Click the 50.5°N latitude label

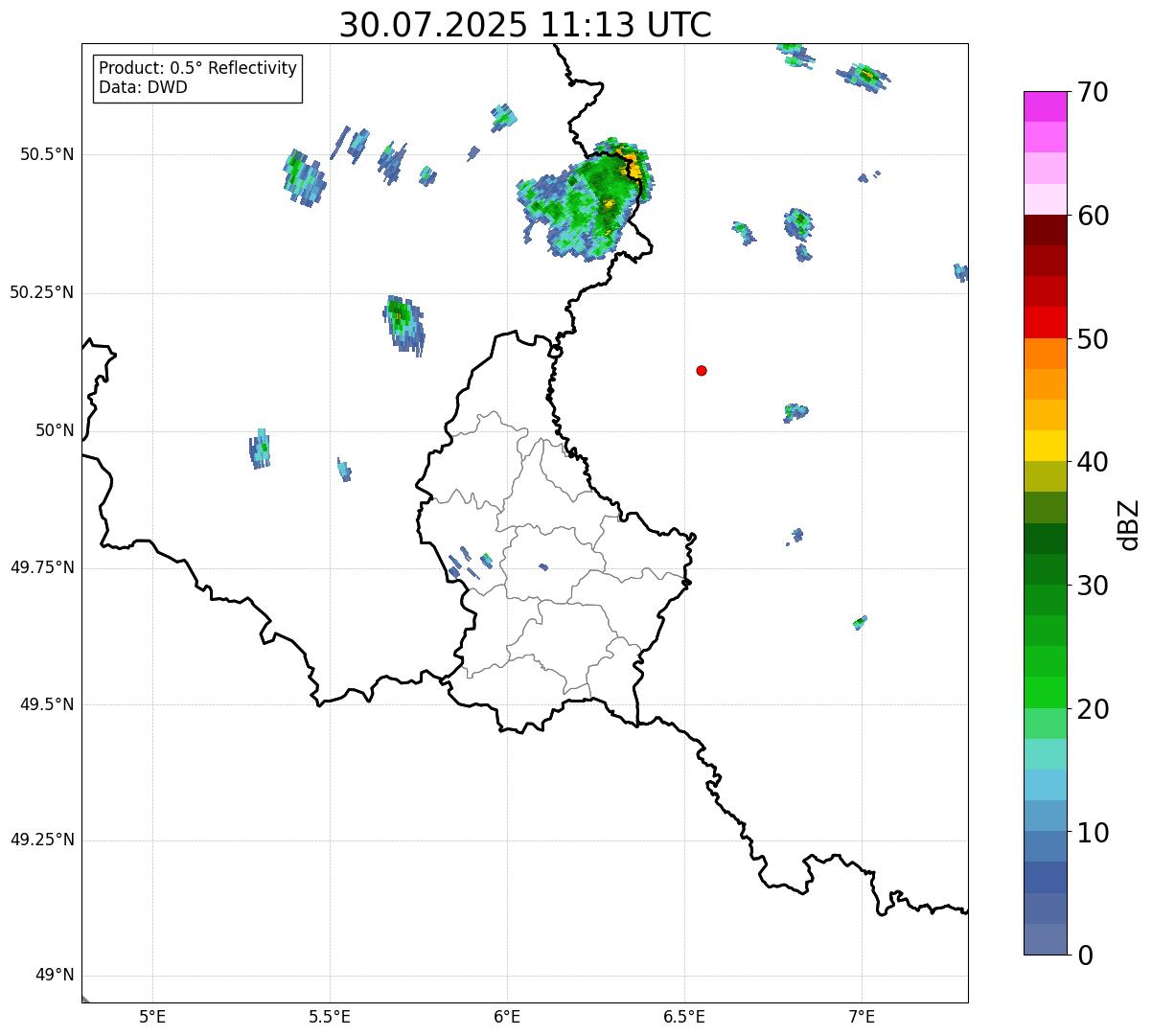tap(47, 154)
